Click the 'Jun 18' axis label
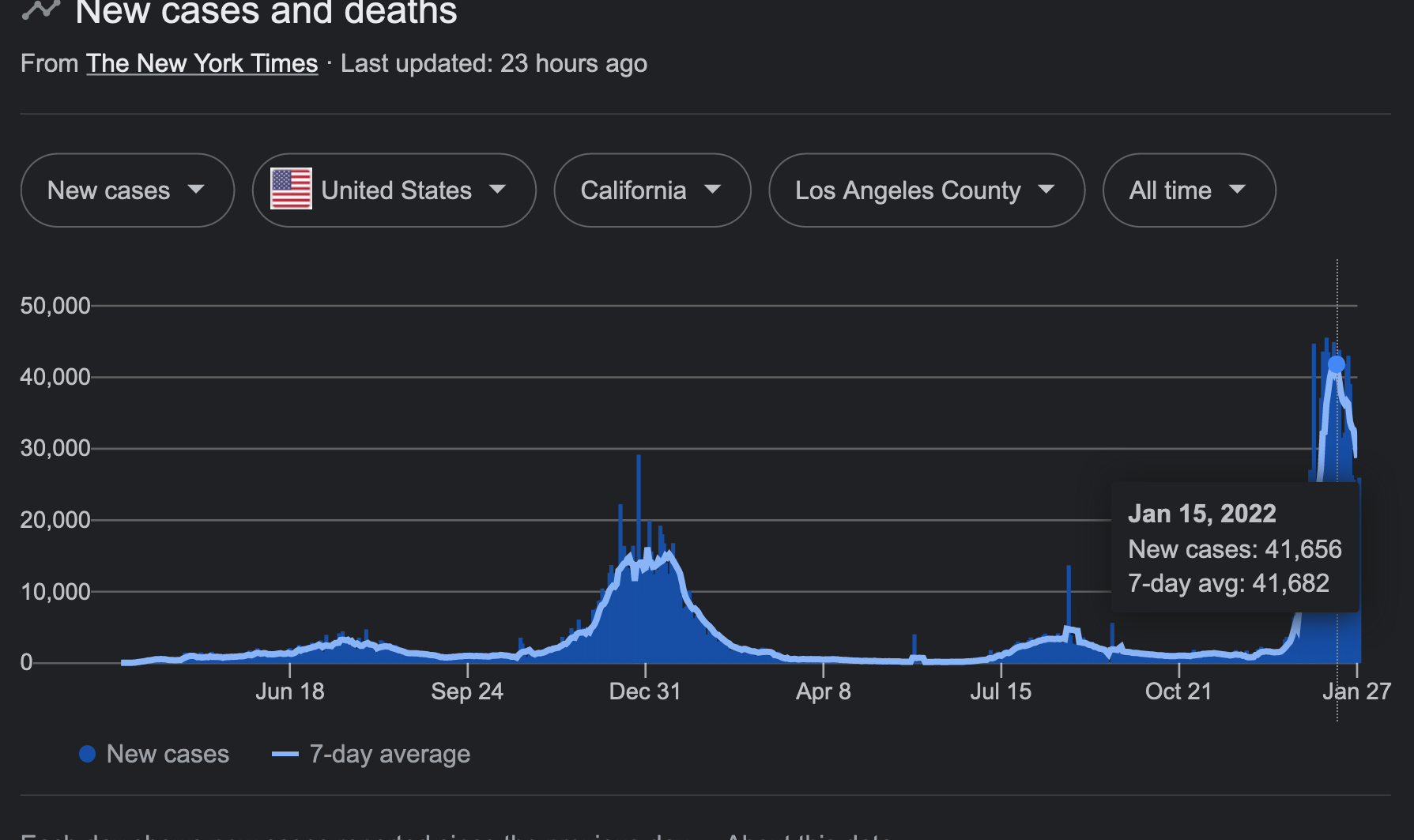The image size is (1414, 840). coord(290,691)
